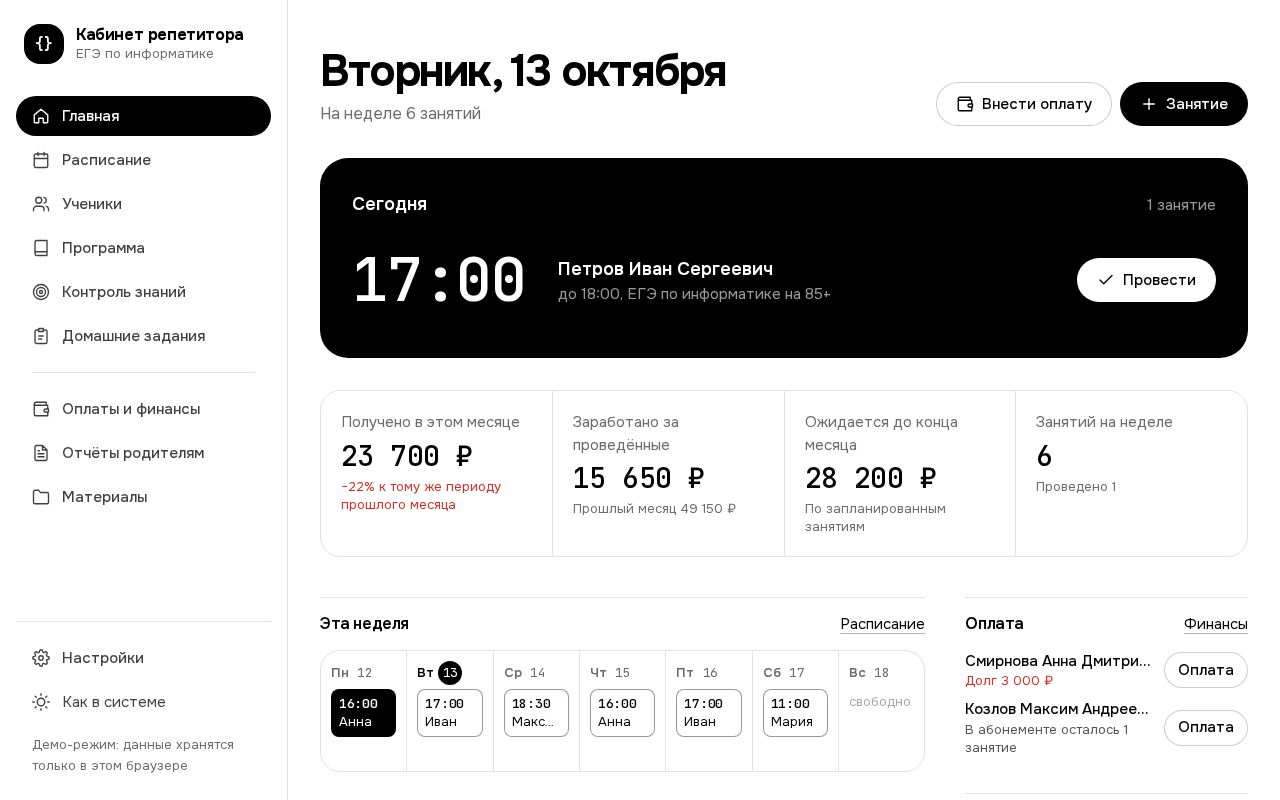Click the curly braces app logo
Screen dimensions: 1280x800
point(44,44)
